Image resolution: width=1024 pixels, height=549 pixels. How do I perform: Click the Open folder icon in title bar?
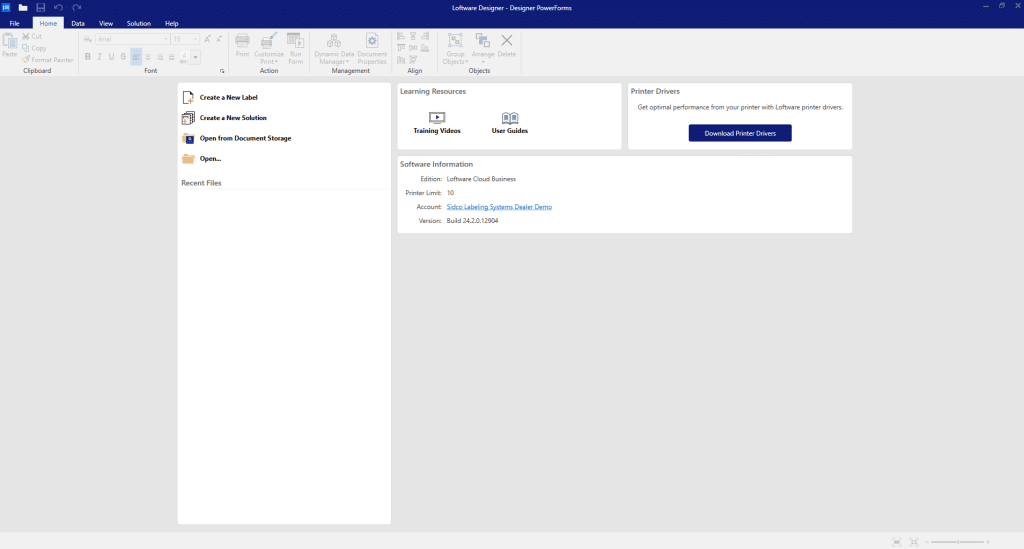(x=23, y=7)
